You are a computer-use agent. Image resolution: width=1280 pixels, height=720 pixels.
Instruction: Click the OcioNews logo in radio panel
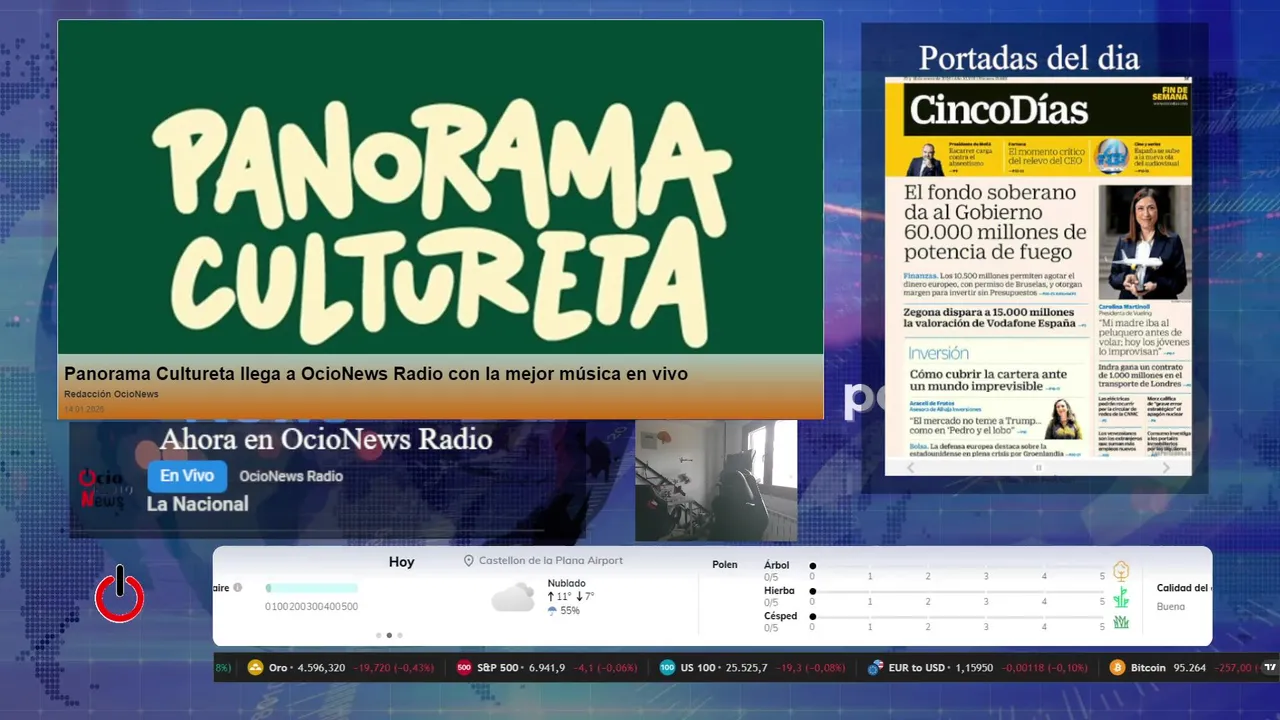click(x=104, y=488)
